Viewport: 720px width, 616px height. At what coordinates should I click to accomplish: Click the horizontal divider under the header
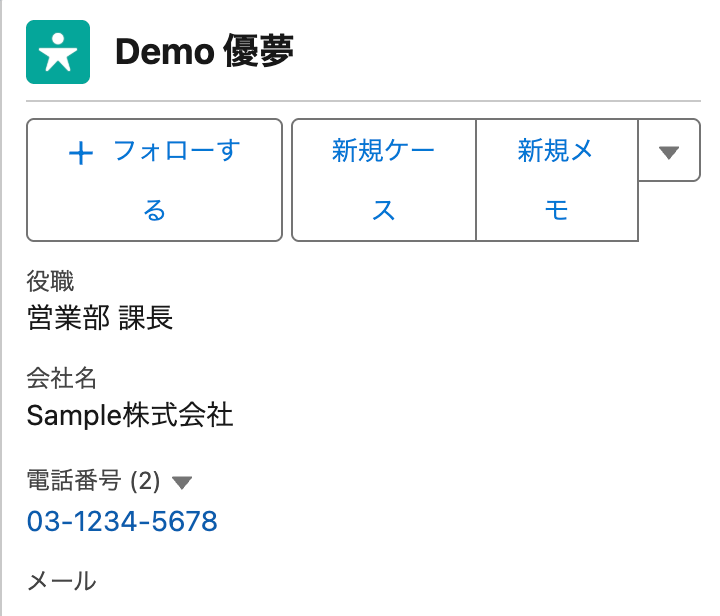coord(363,101)
